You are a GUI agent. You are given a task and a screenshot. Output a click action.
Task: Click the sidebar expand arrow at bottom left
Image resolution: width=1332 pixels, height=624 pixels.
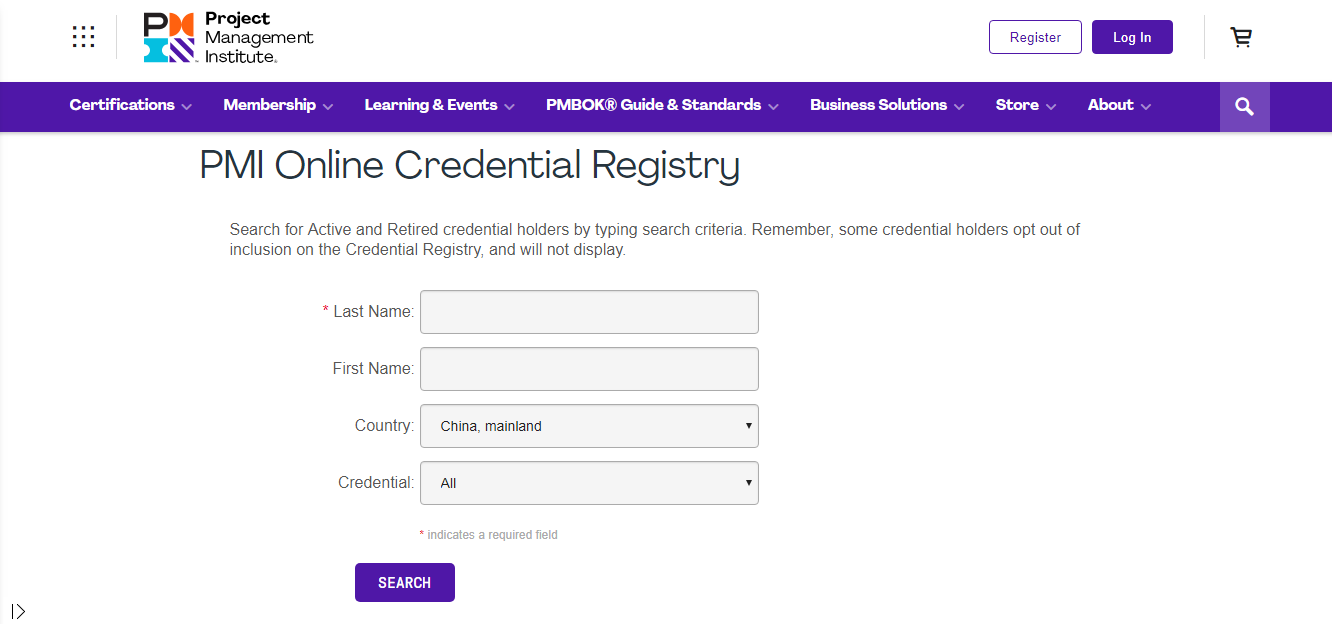pyautogui.click(x=18, y=611)
